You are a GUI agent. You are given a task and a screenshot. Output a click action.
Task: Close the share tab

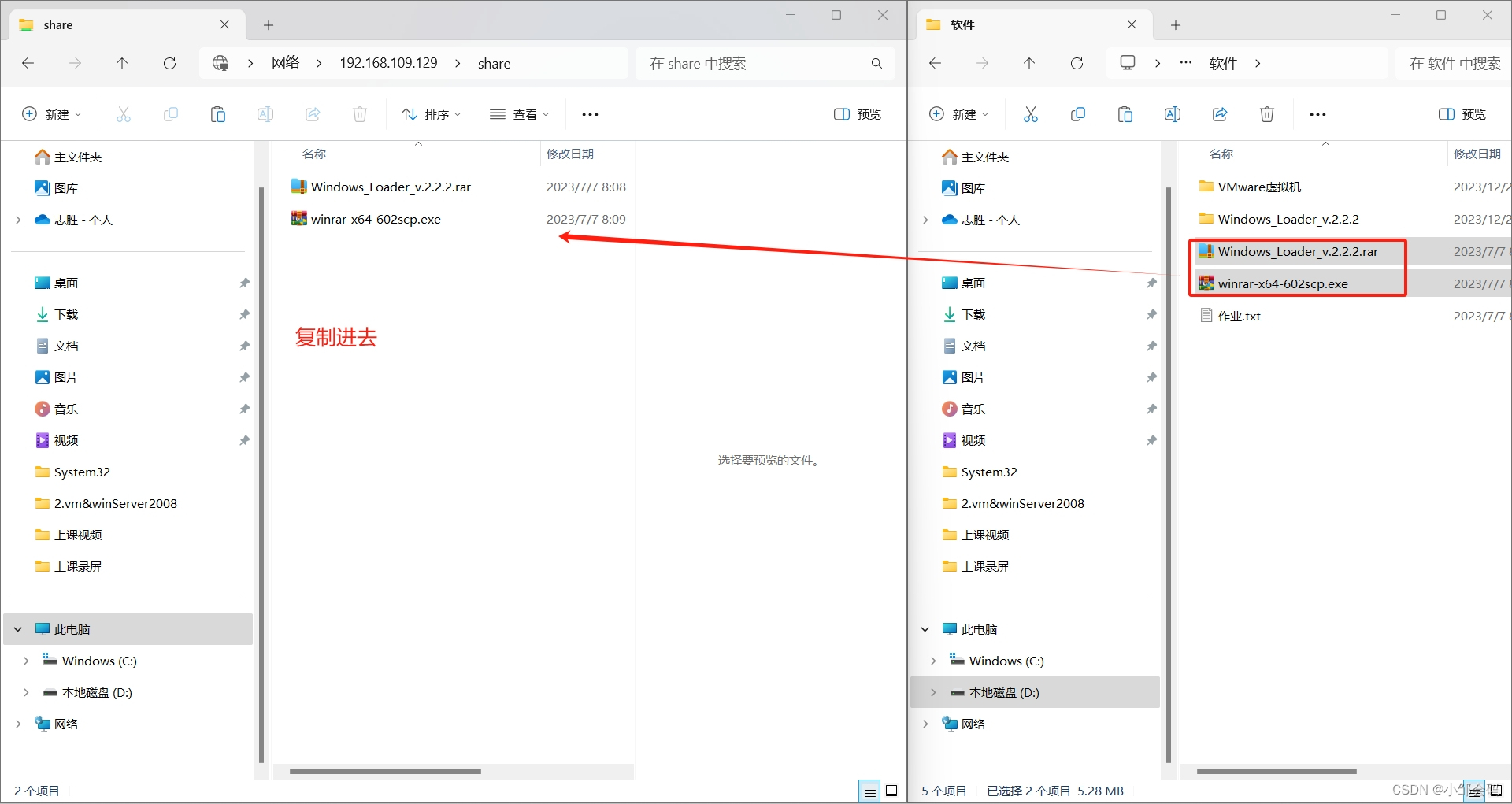(x=224, y=24)
